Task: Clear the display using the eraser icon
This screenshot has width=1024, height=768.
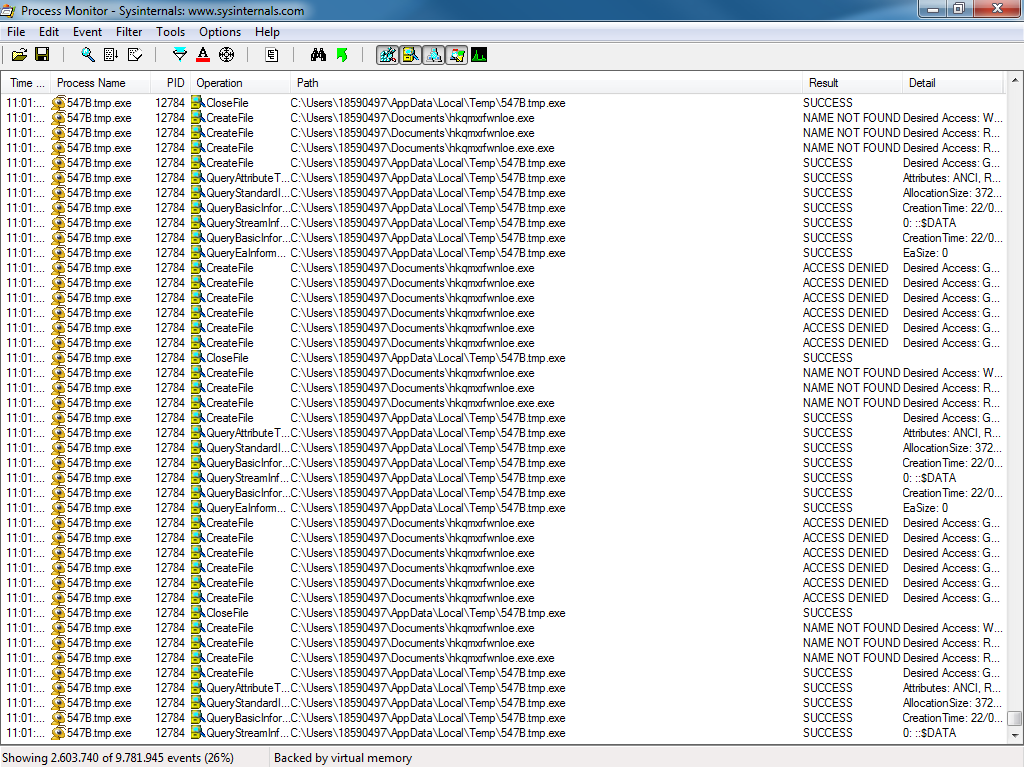Action: point(135,55)
